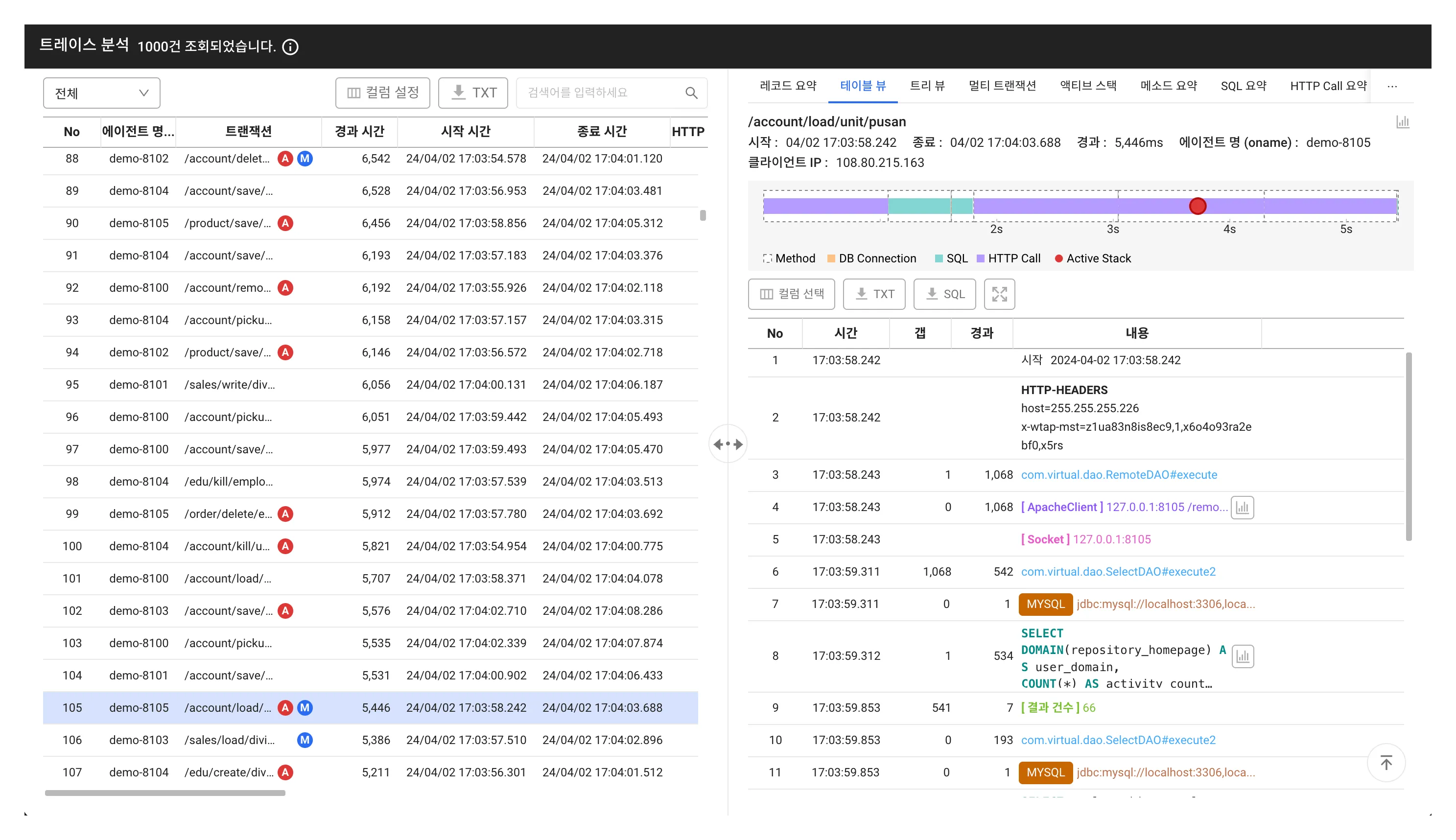This screenshot has width=1456, height=840.
Task: Switch to the SQL 요약 tab
Action: pos(1243,86)
